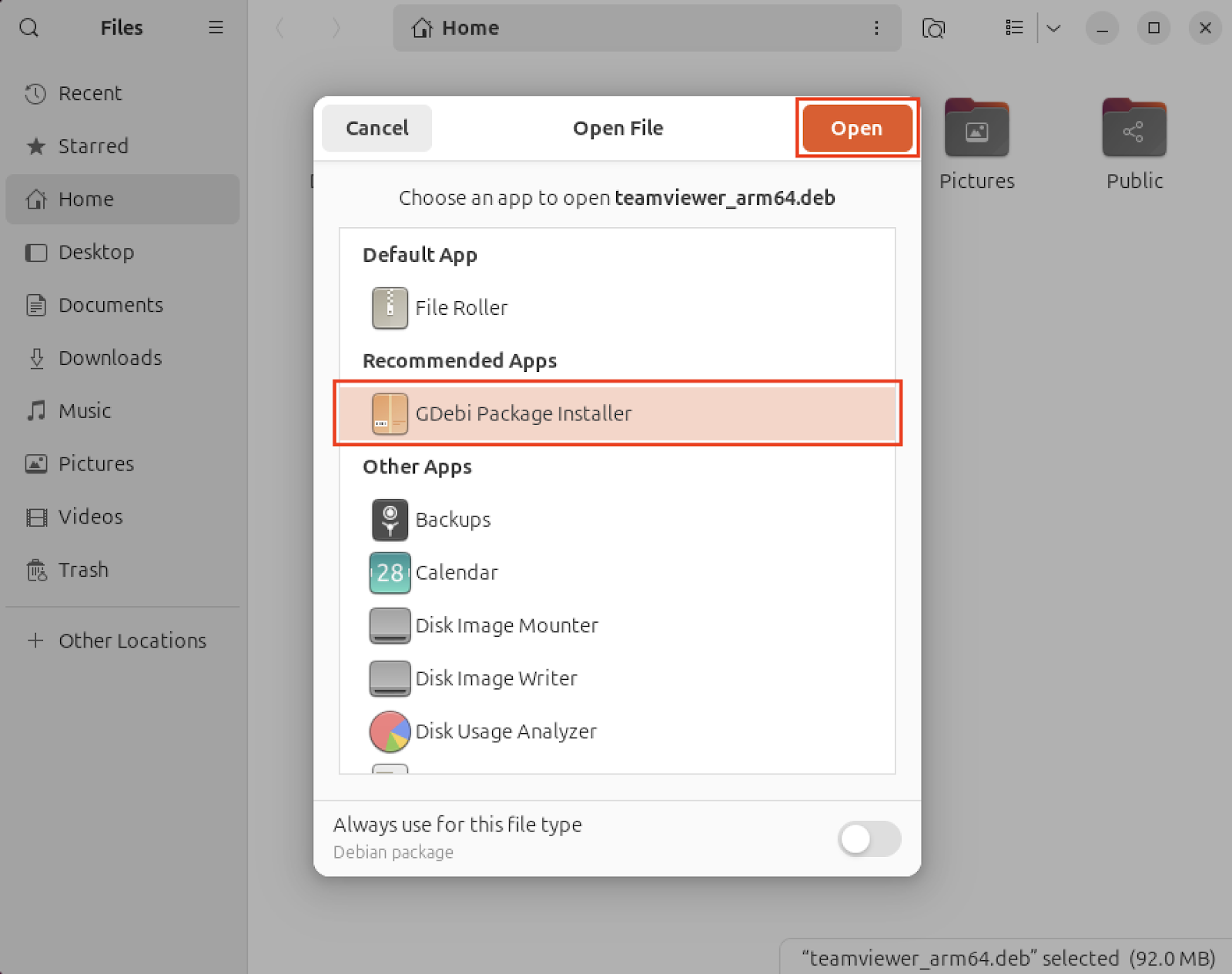The width and height of the screenshot is (1232, 974).
Task: Open the path bar three-dot menu
Action: (876, 28)
